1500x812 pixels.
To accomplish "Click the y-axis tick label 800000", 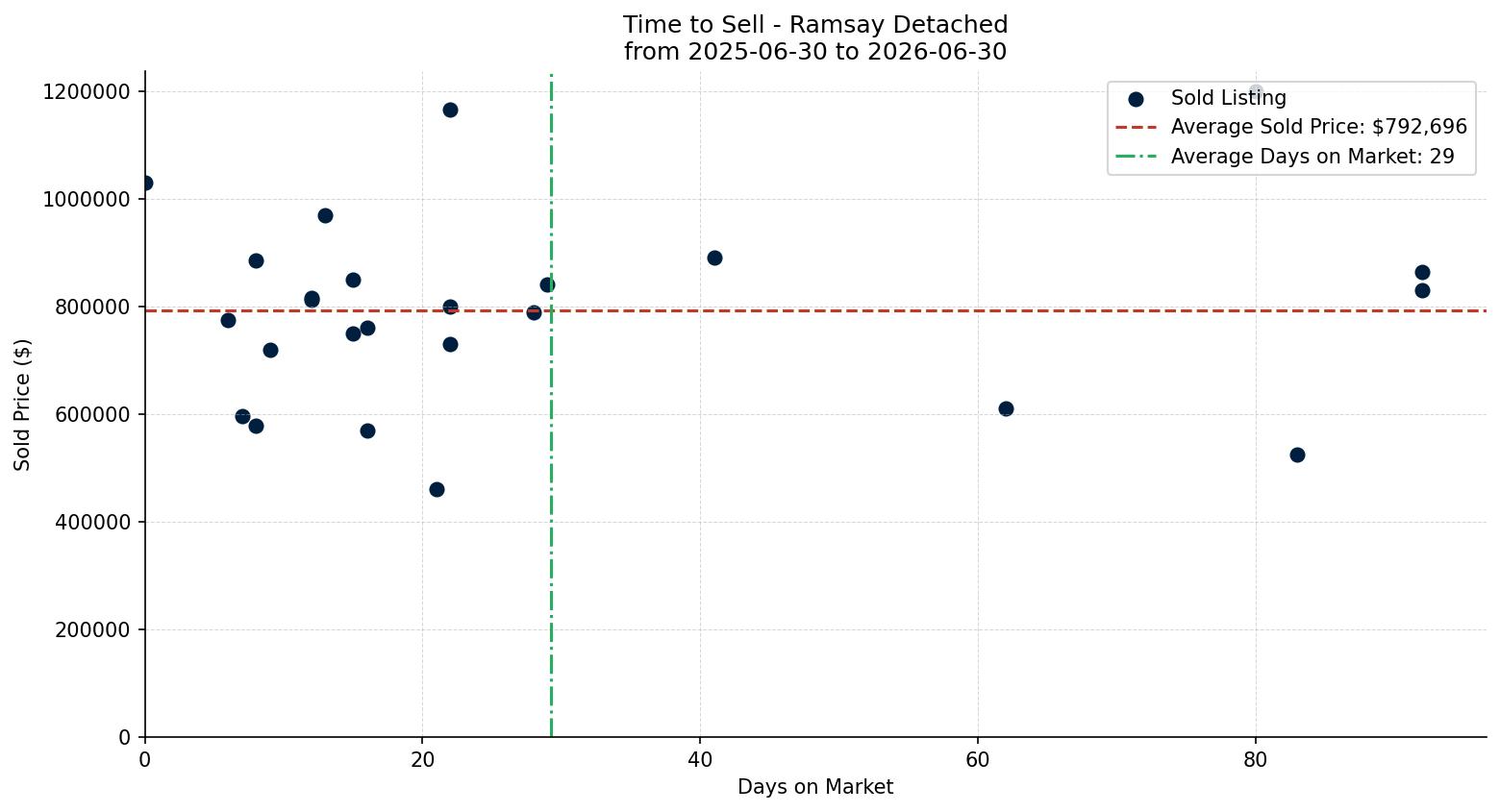I will click(92, 308).
